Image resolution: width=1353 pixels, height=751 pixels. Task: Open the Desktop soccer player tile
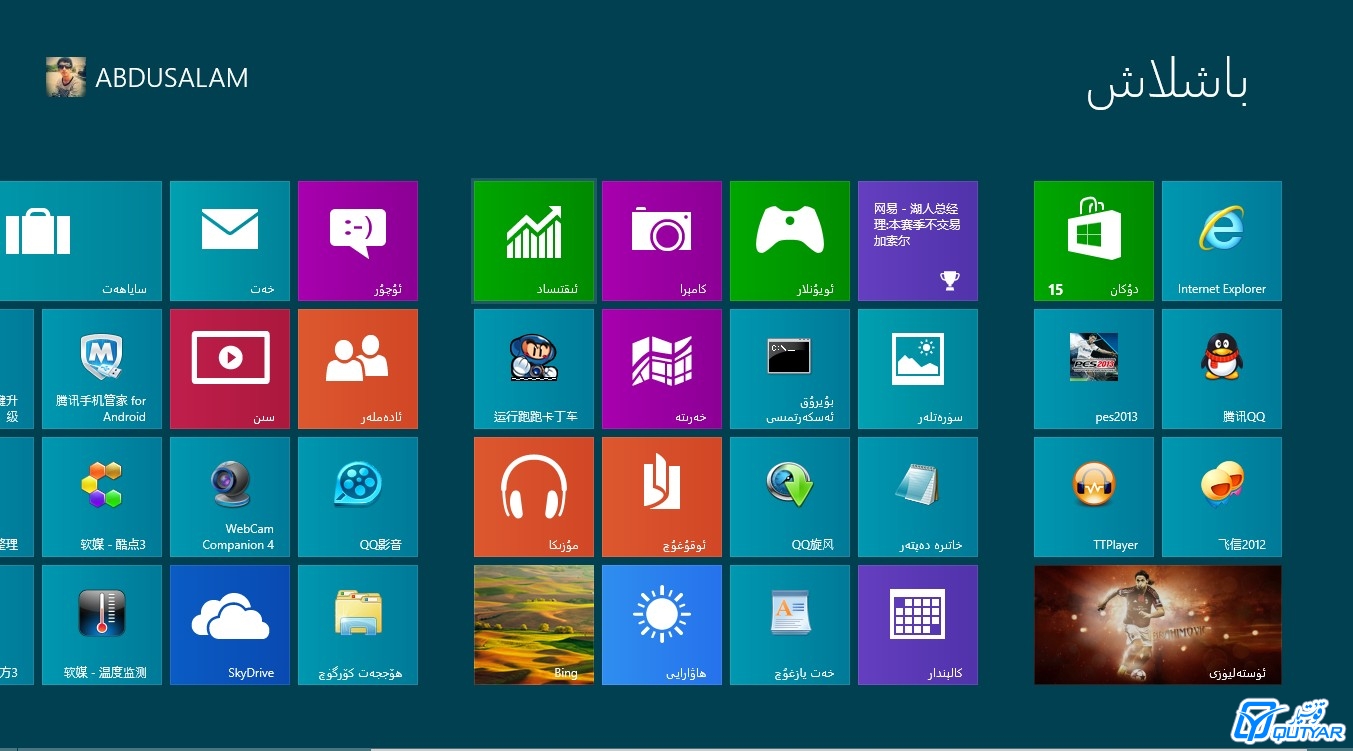(1158, 625)
